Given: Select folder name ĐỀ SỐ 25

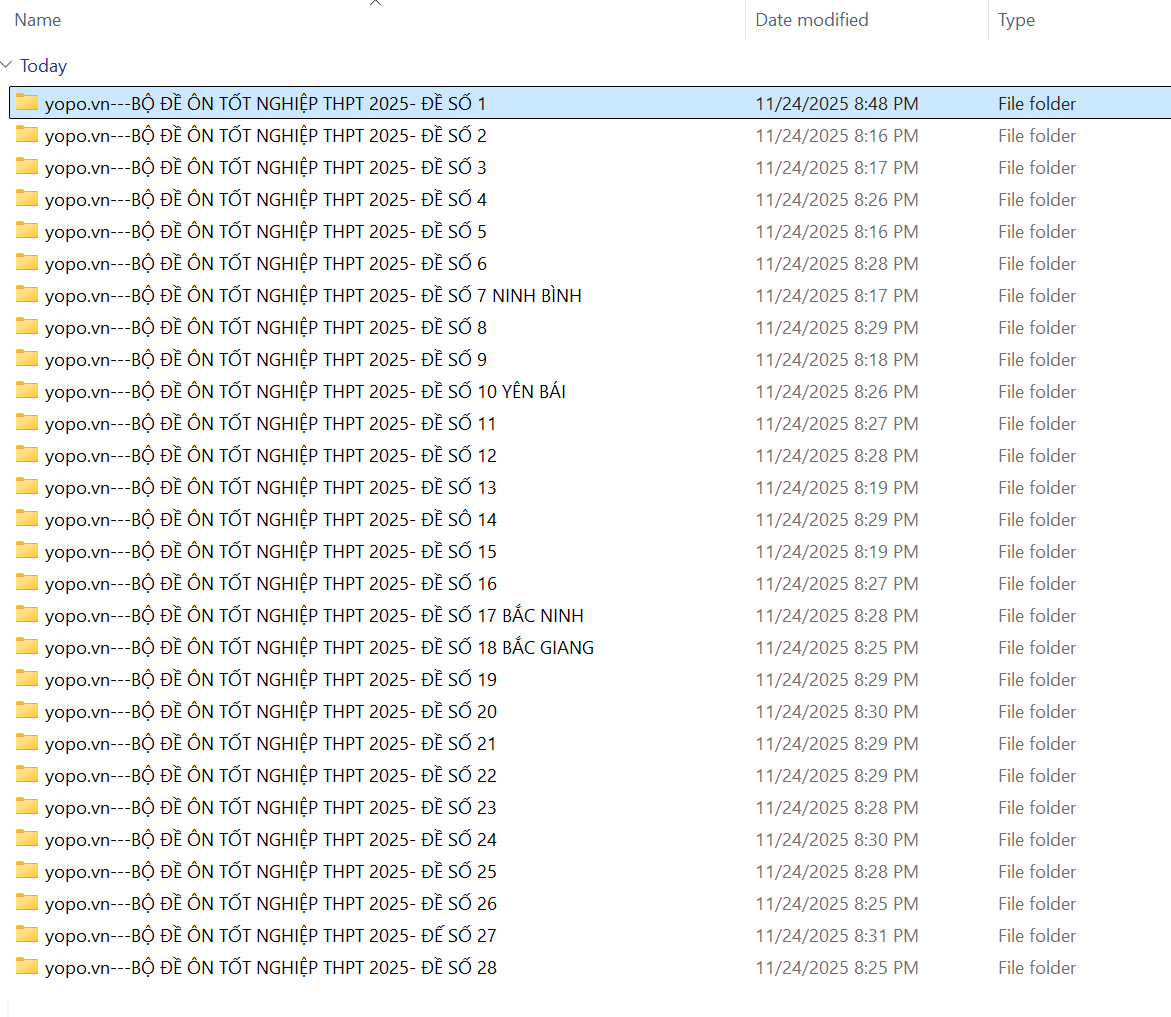Looking at the screenshot, I should pos(270,872).
